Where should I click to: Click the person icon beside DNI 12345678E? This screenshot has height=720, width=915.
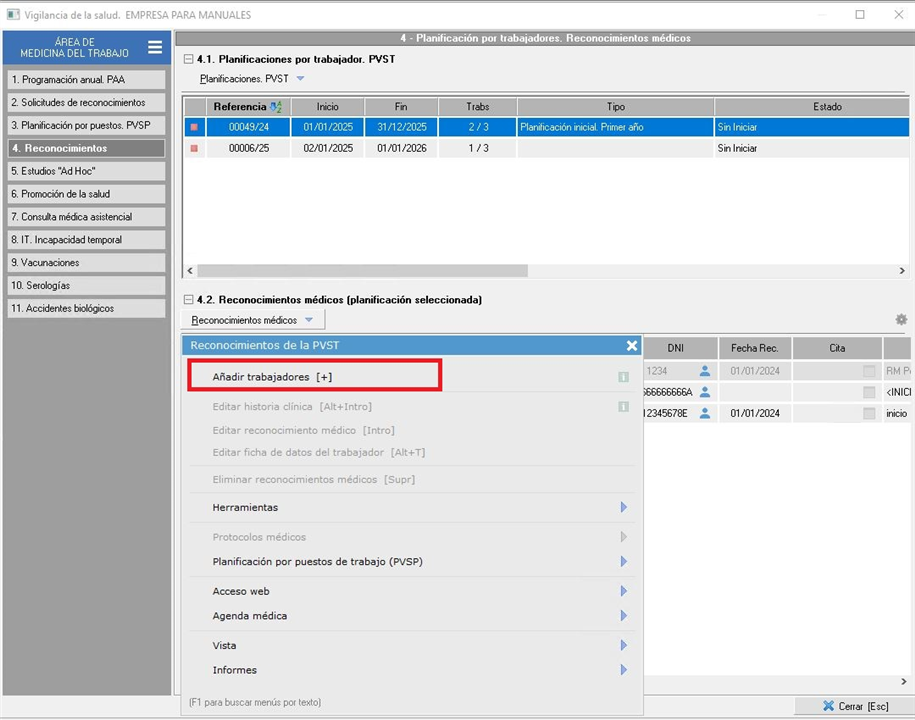705,413
